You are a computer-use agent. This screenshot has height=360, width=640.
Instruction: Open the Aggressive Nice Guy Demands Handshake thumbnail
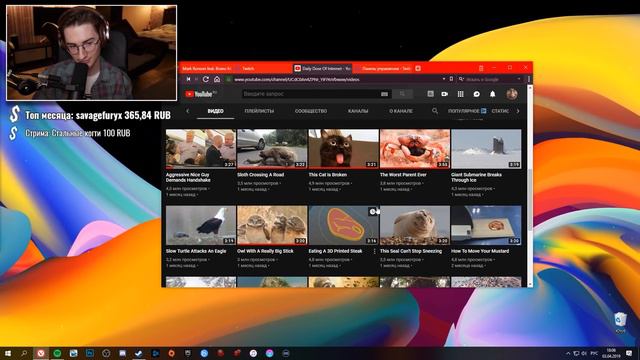[x=201, y=149]
